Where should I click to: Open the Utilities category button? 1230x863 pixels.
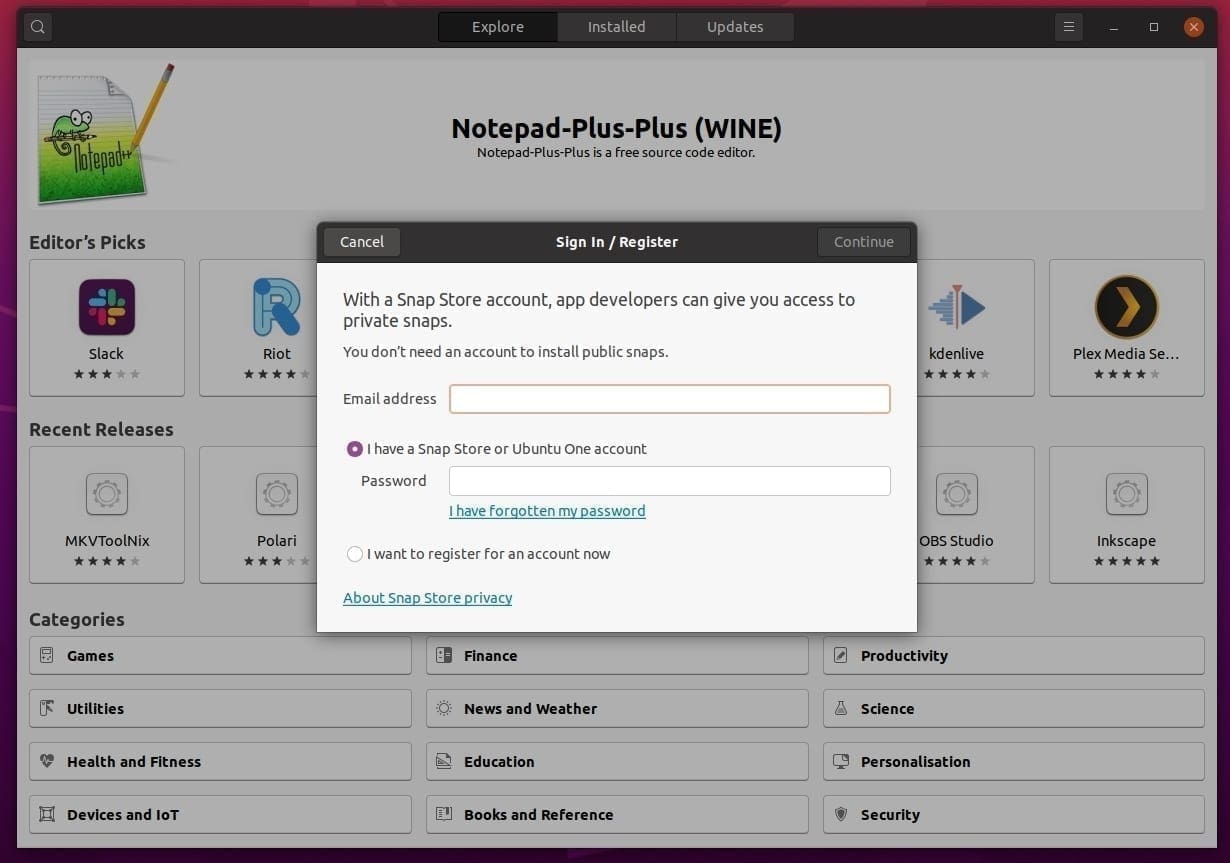click(x=220, y=709)
